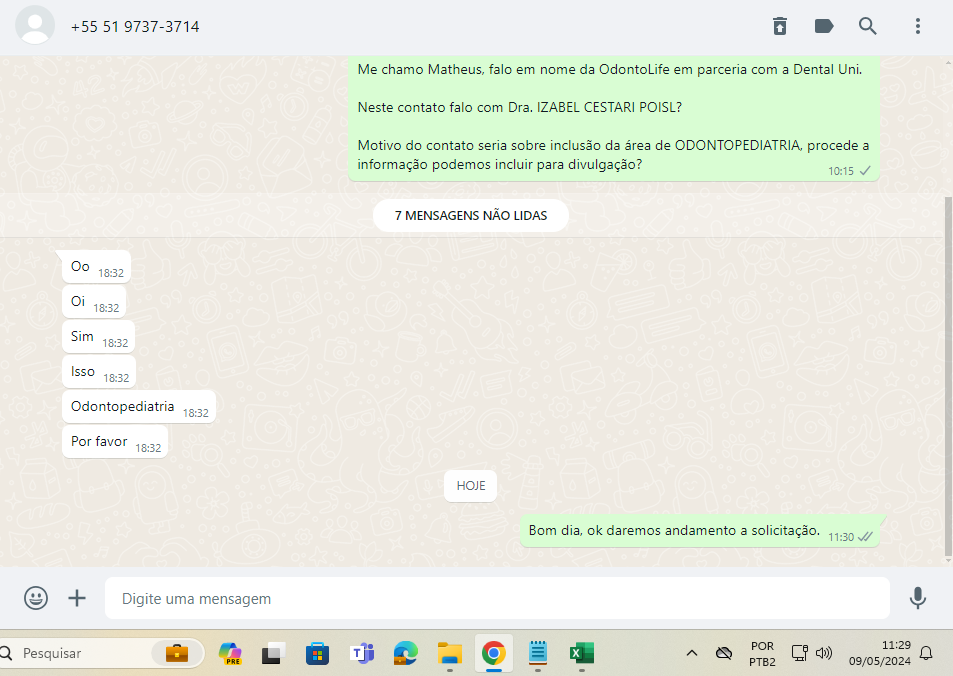Focus the 'Digite uma mensagem' text field
The width and height of the screenshot is (953, 676).
pyautogui.click(x=497, y=598)
